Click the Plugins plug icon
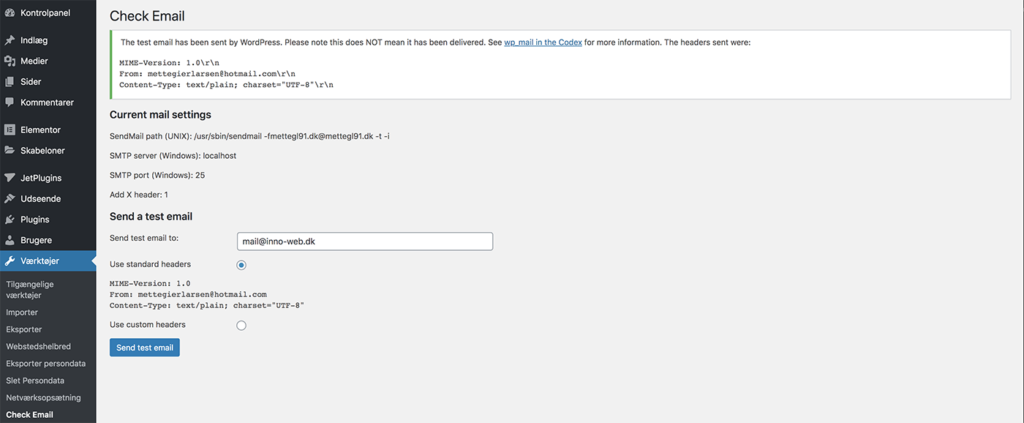 (x=10, y=219)
